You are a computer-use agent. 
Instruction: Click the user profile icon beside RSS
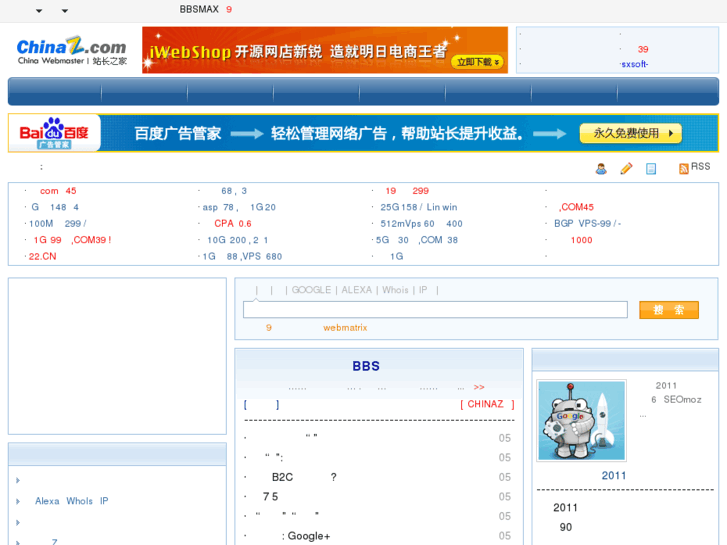click(x=601, y=169)
